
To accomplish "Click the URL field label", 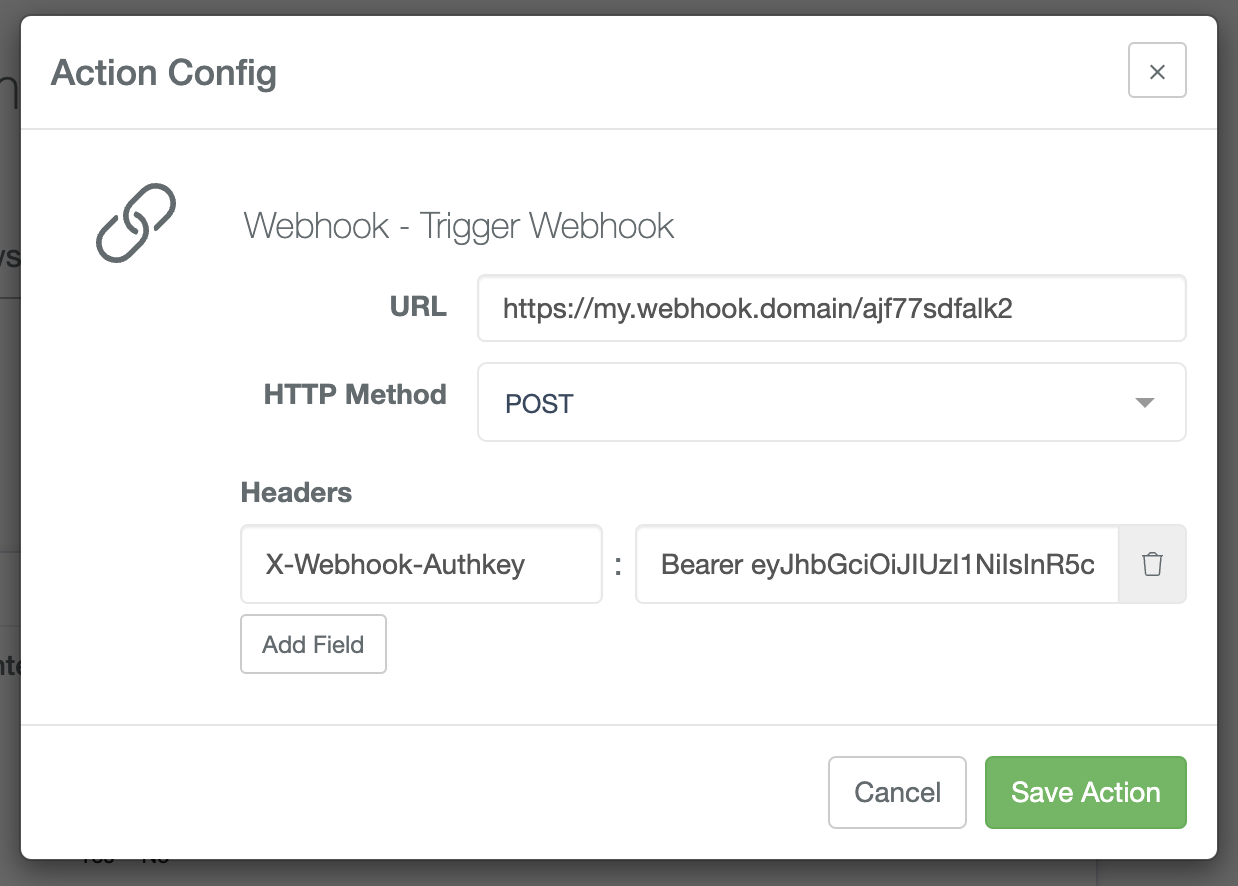I will (x=418, y=307).
